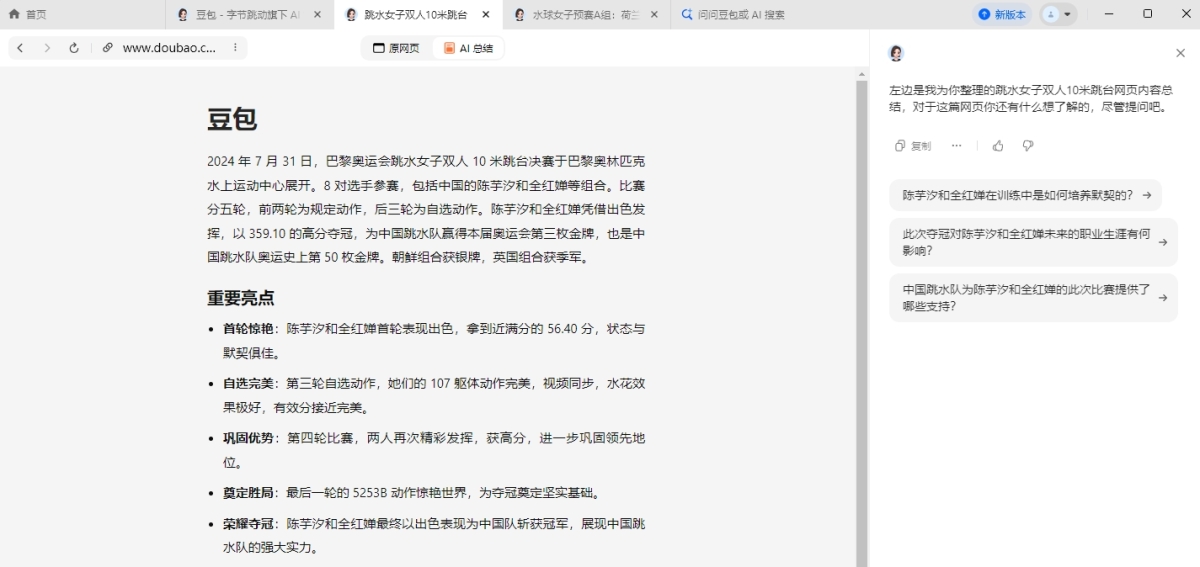Dislike the reply with thumbs-down icon

1028,145
